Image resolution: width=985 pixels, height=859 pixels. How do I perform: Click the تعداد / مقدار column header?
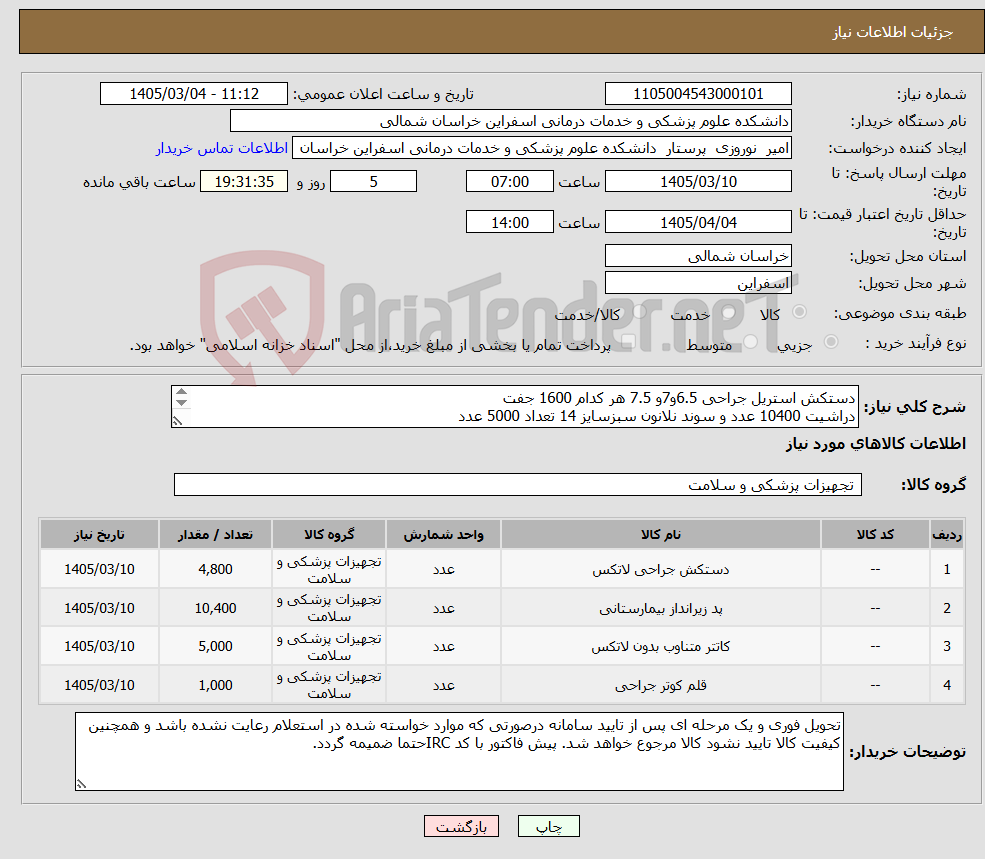(x=215, y=534)
